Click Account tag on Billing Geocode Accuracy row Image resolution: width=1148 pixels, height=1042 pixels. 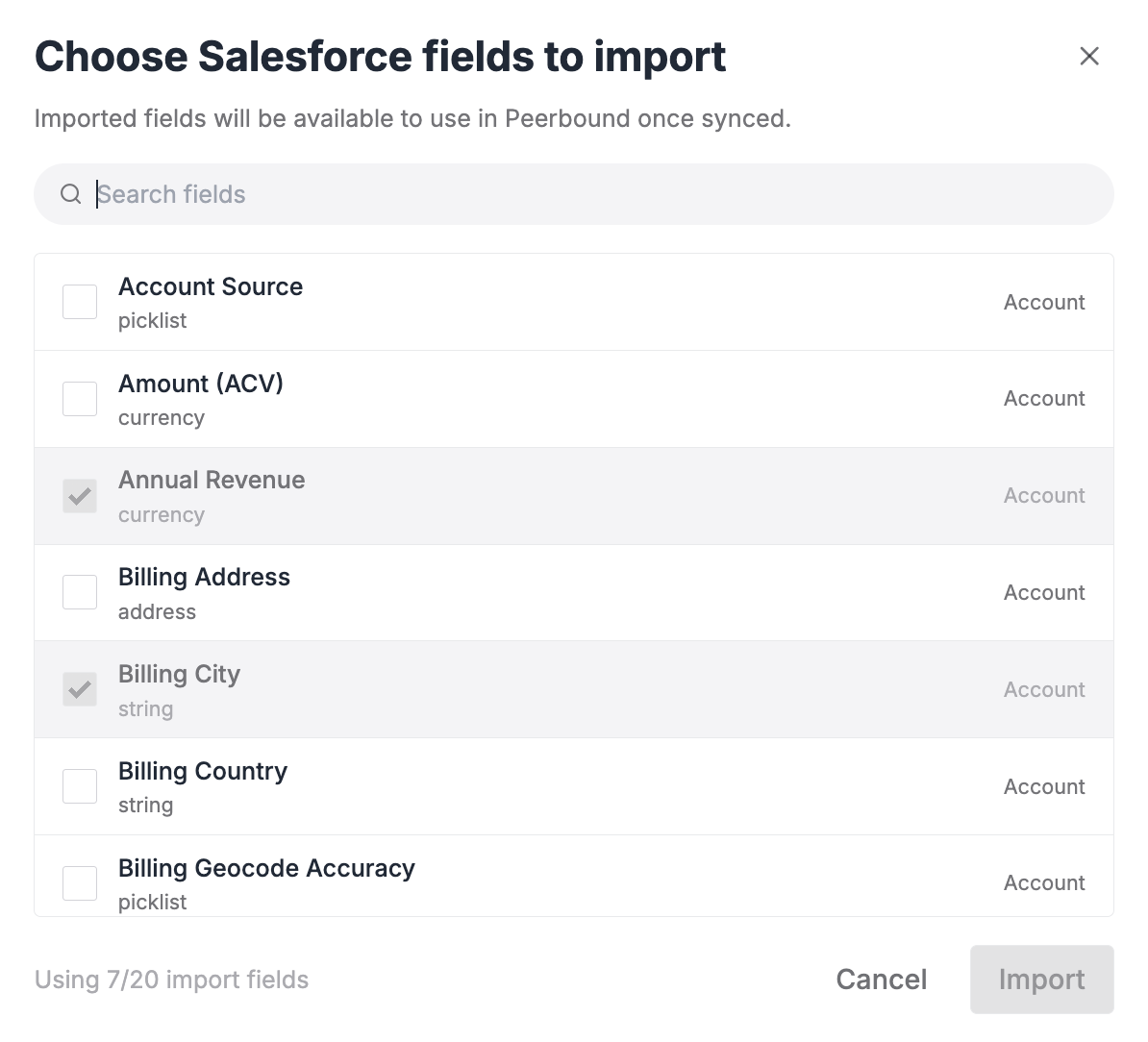tap(1044, 883)
